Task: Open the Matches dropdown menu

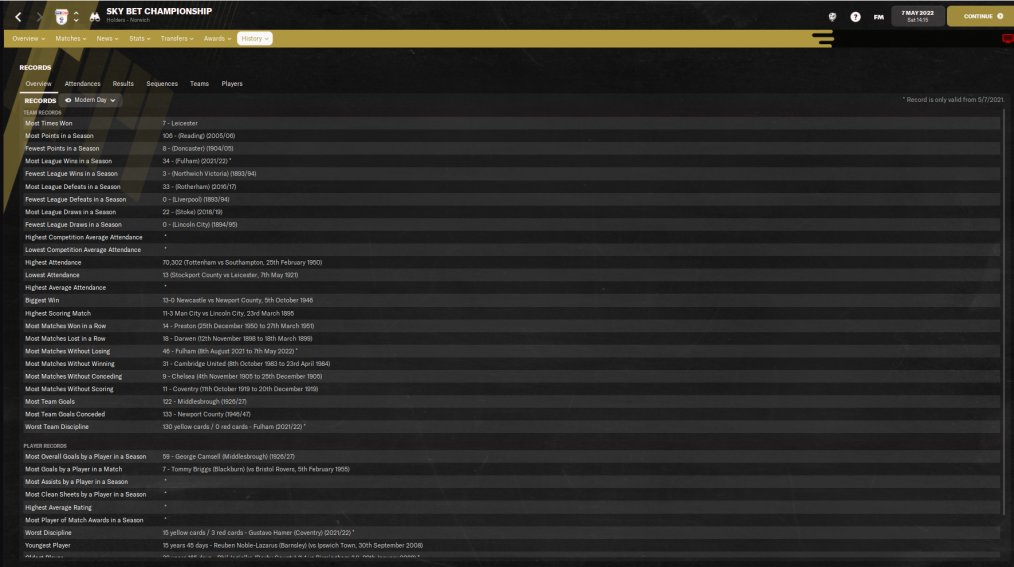Action: 70,39
